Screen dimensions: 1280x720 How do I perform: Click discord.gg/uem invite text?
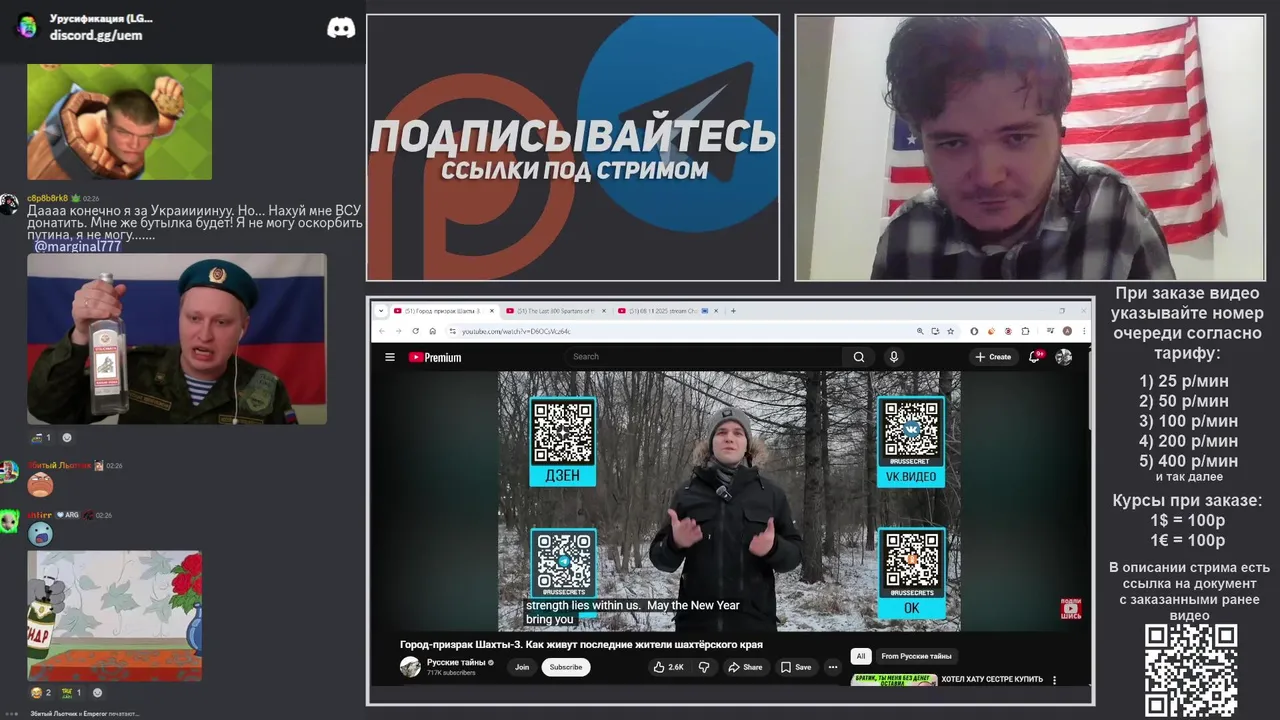coord(96,35)
